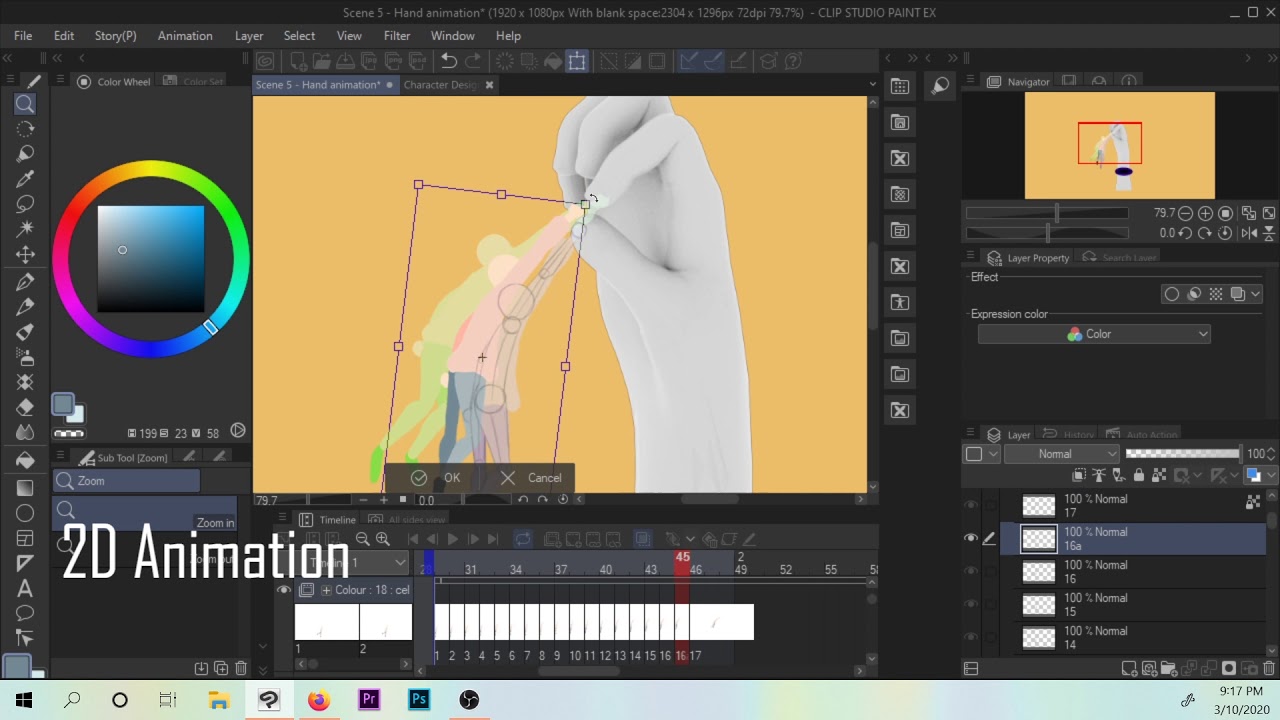Screen dimensions: 1280x720
Task: Select the Eraser tool
Action: (25, 407)
